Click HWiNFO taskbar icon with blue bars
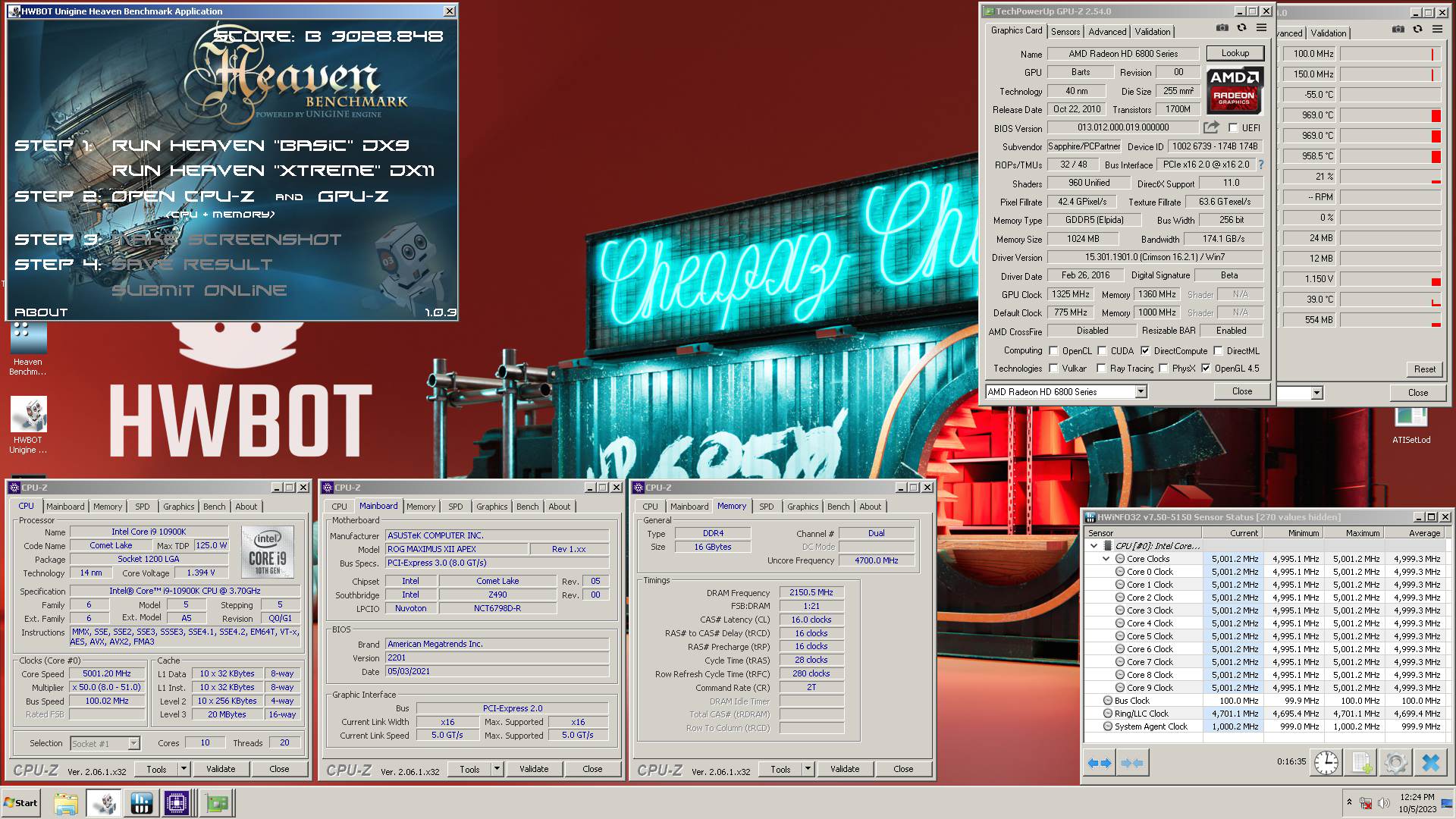This screenshot has height=819, width=1456. [141, 803]
